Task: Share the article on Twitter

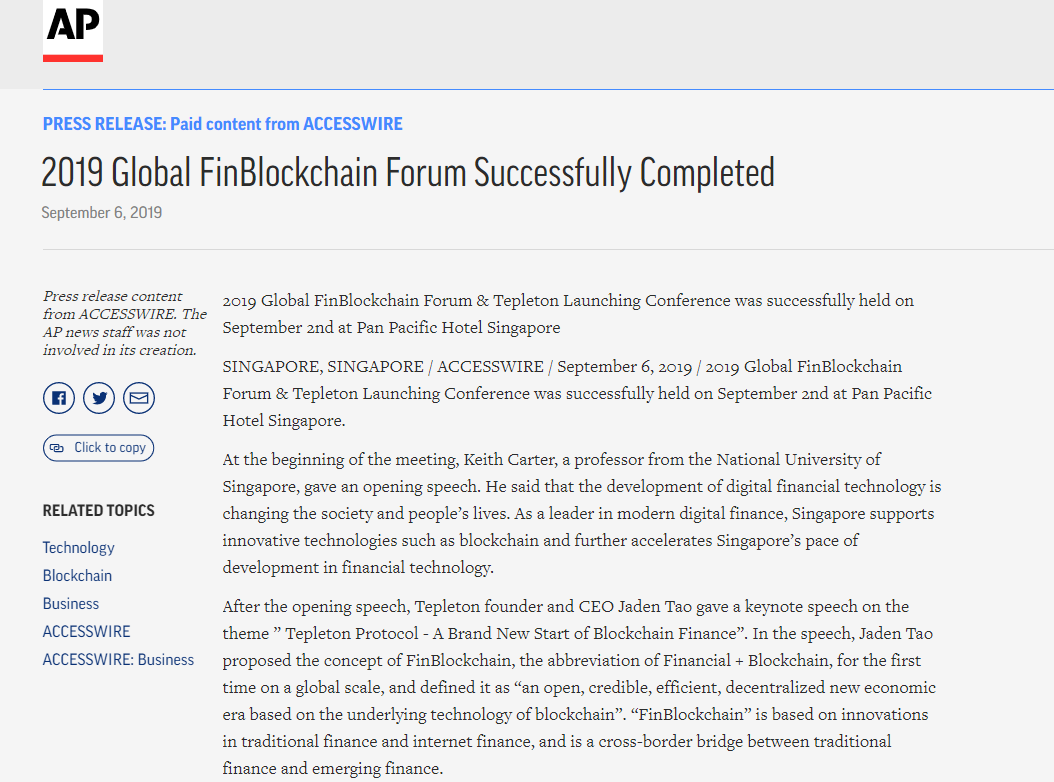Action: tap(99, 398)
